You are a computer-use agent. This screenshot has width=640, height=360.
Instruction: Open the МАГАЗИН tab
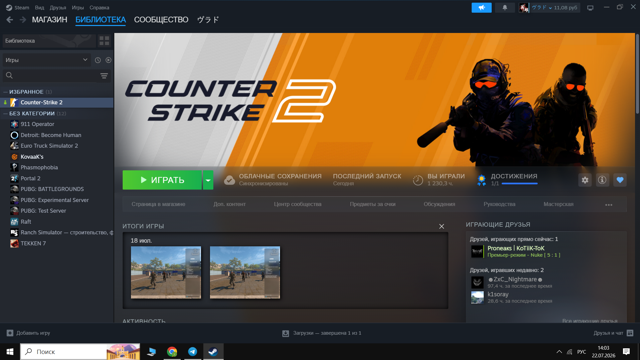[49, 20]
